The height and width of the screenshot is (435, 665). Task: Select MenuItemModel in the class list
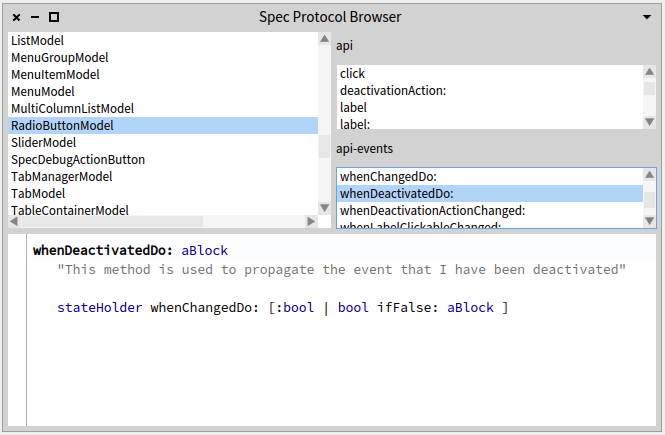point(55,75)
